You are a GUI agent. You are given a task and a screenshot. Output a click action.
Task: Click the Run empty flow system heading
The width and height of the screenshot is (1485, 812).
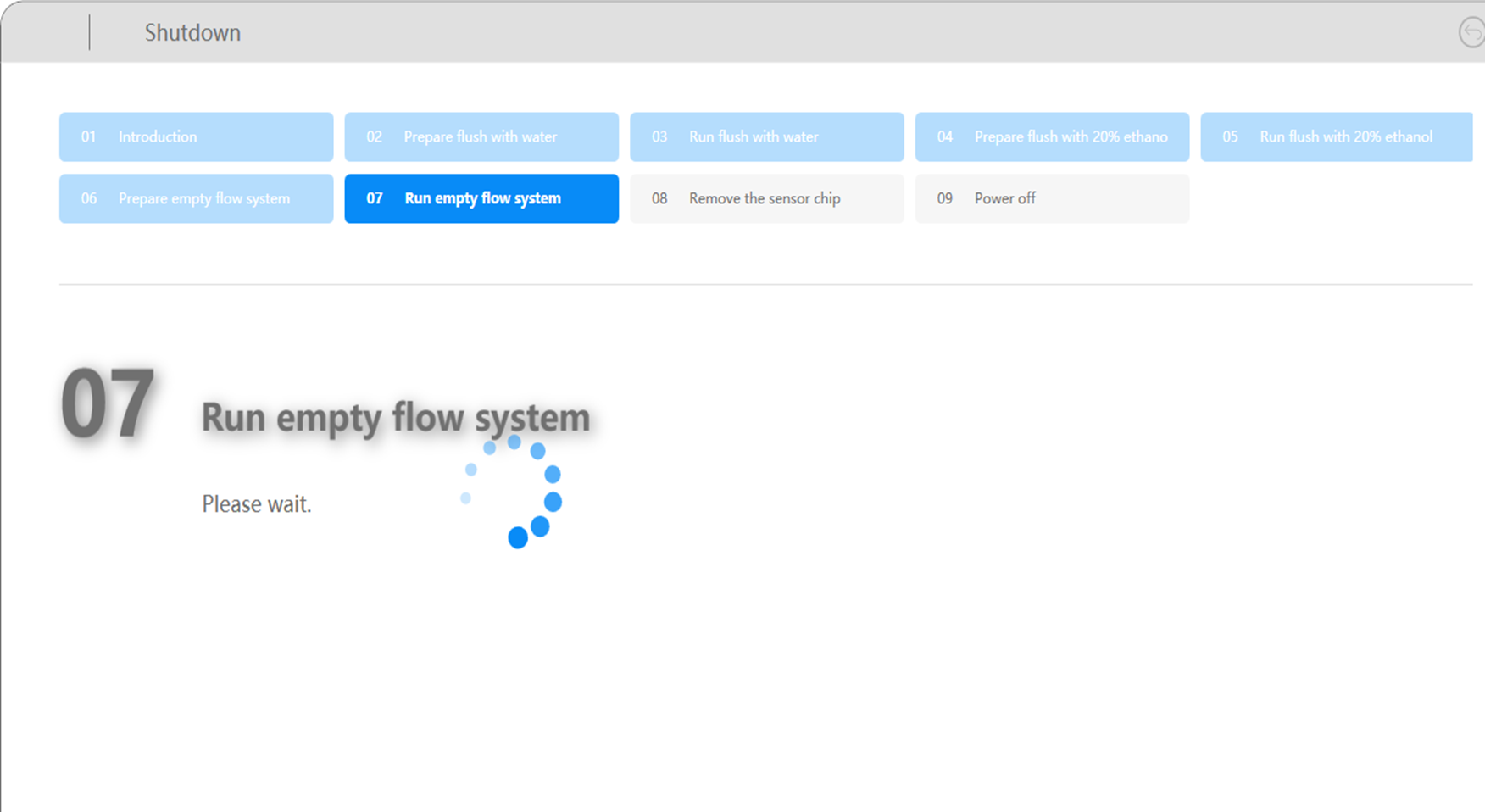(x=395, y=418)
